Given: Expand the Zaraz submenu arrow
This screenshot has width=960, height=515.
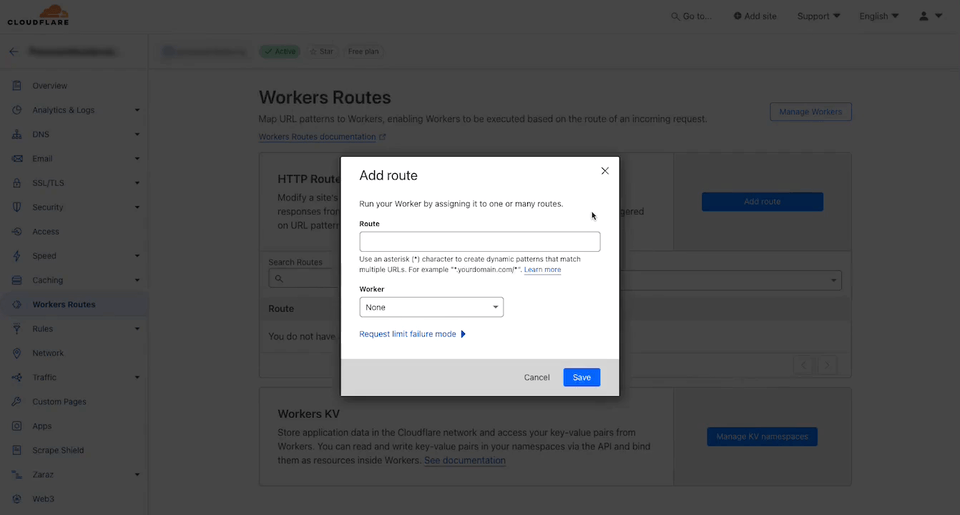Looking at the screenshot, I should [137, 475].
